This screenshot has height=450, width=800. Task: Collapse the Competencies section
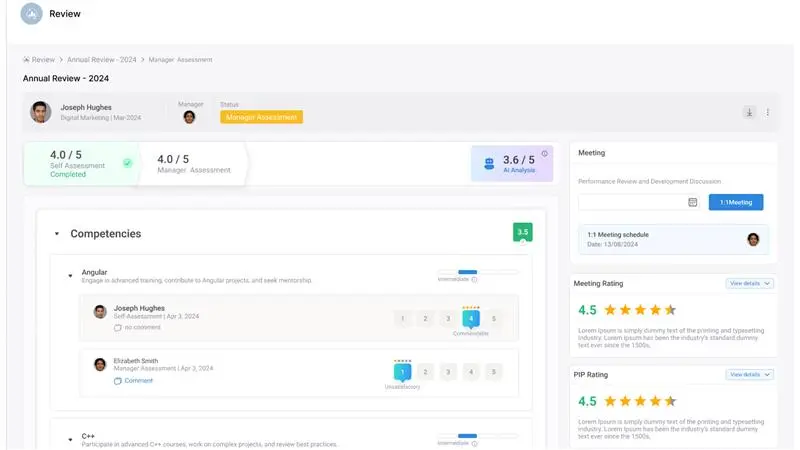57,234
